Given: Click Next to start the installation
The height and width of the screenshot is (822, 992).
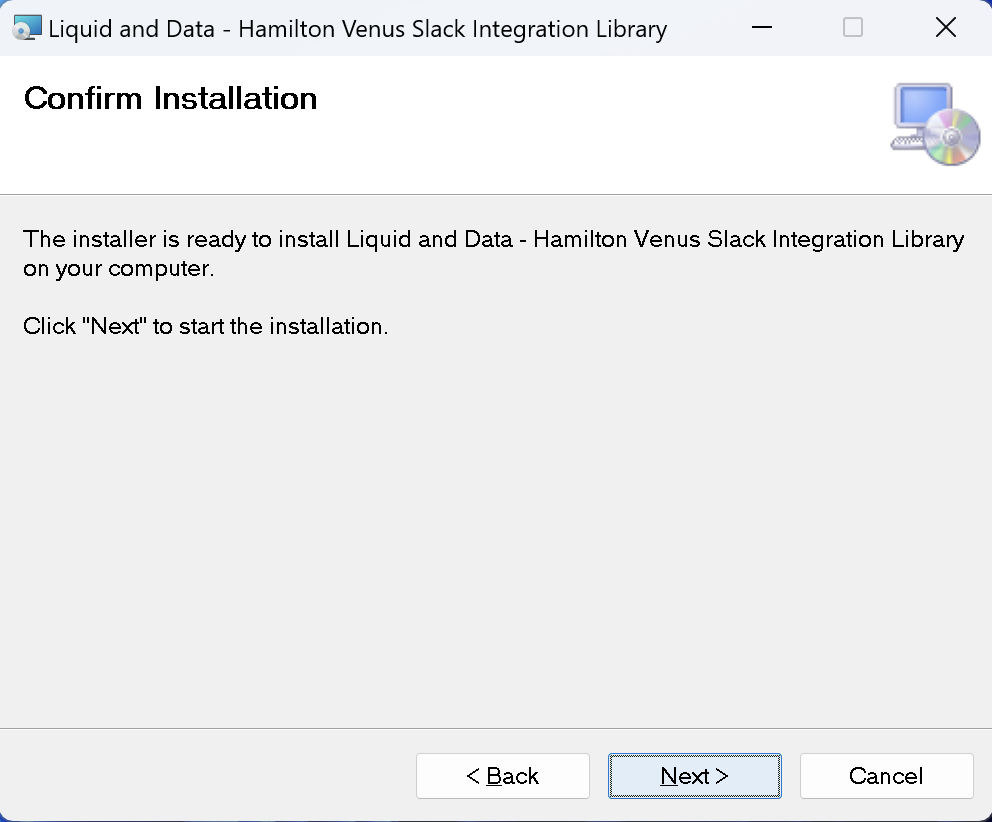Looking at the screenshot, I should (695, 776).
